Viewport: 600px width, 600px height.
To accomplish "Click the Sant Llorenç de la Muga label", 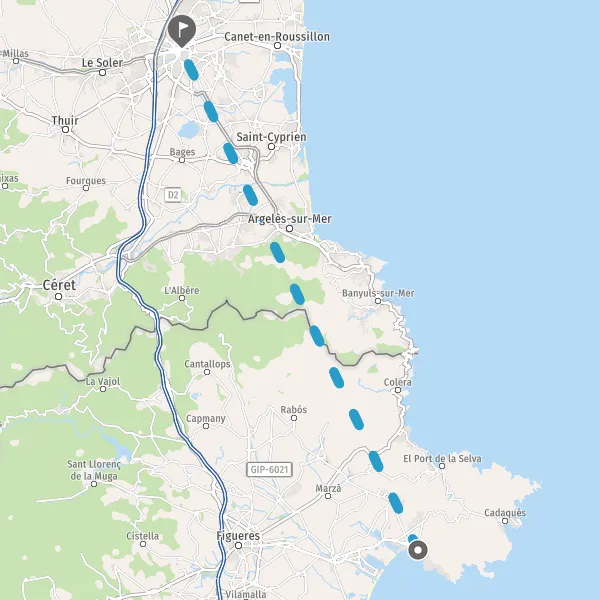I will point(94,470).
